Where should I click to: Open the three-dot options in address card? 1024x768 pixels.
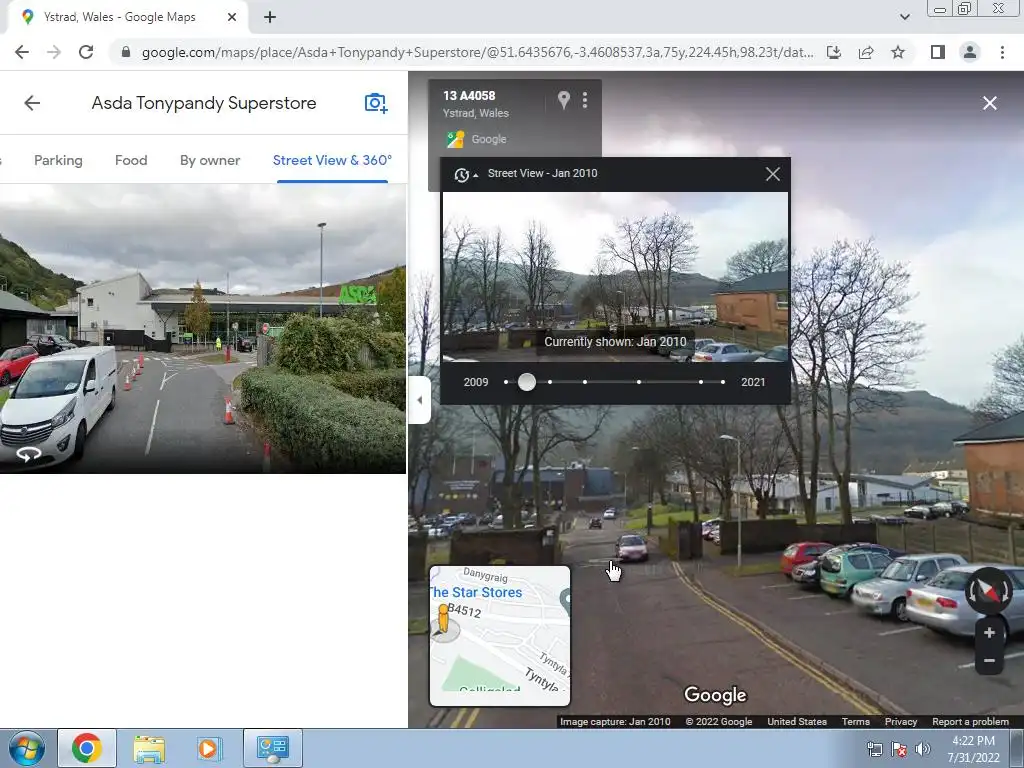pos(585,100)
